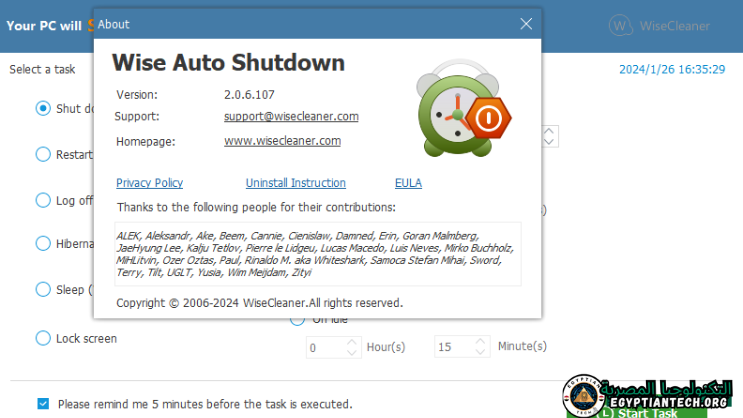Close the About dialog
This screenshot has width=743, height=418.
click(x=526, y=24)
